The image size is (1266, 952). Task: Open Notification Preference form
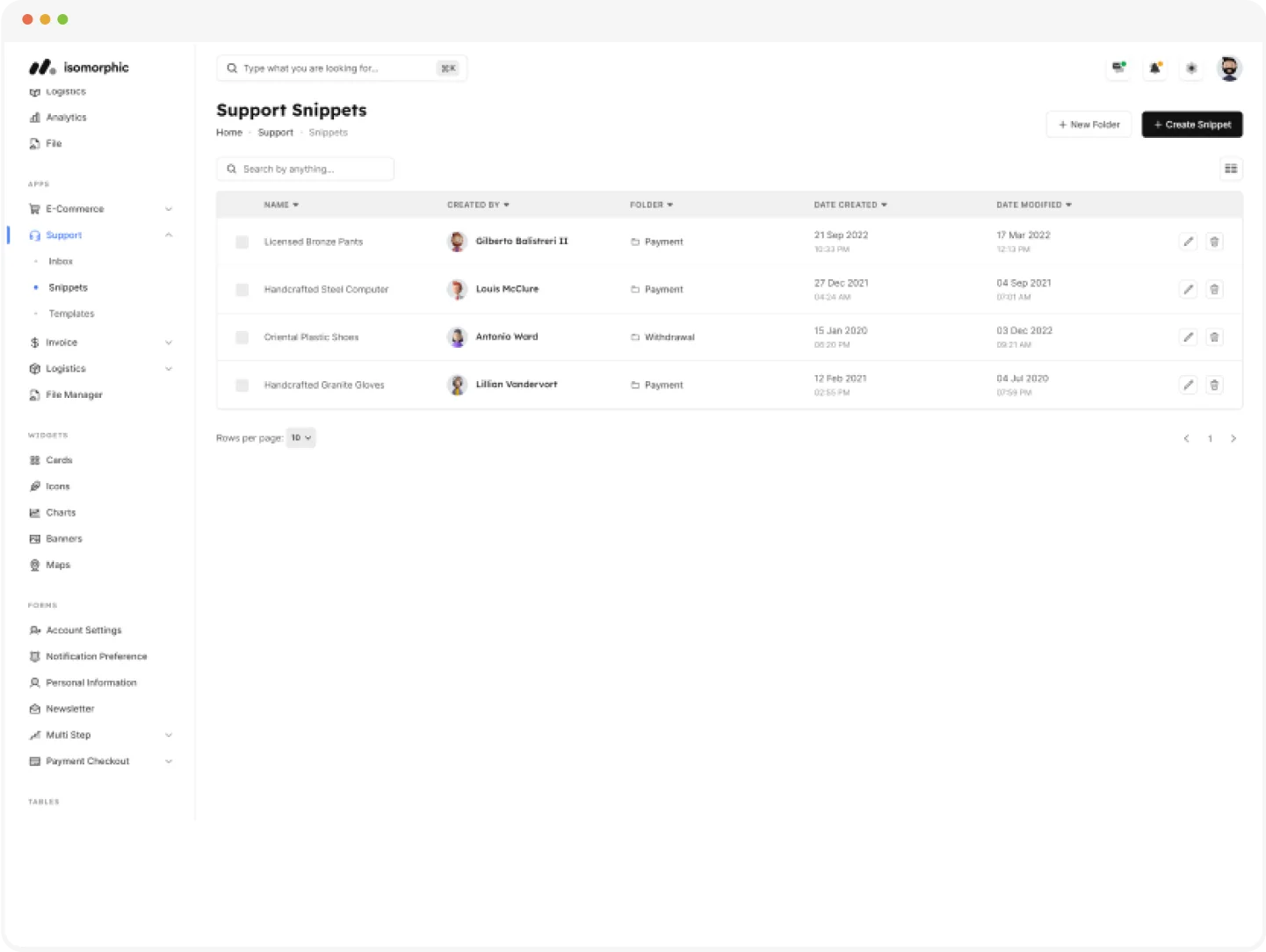[x=88, y=657]
